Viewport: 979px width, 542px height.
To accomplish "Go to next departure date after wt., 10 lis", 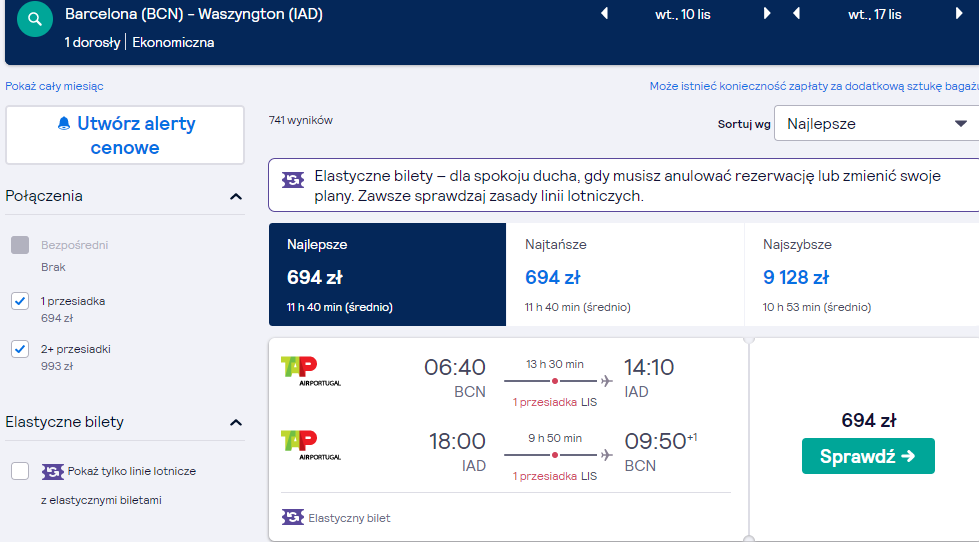I will click(767, 13).
